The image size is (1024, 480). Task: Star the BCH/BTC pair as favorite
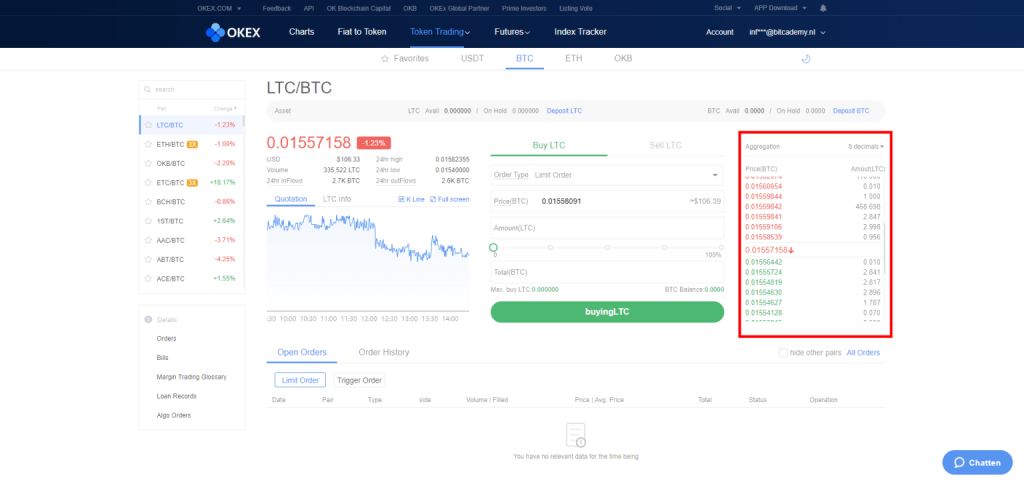pyautogui.click(x=148, y=202)
